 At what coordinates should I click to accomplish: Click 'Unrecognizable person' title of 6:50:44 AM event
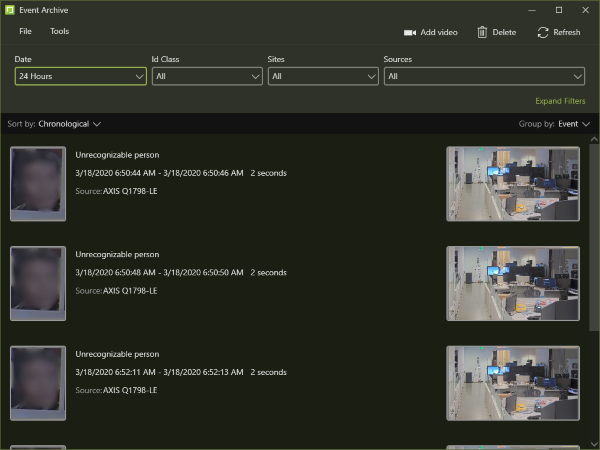pyautogui.click(x=117, y=155)
